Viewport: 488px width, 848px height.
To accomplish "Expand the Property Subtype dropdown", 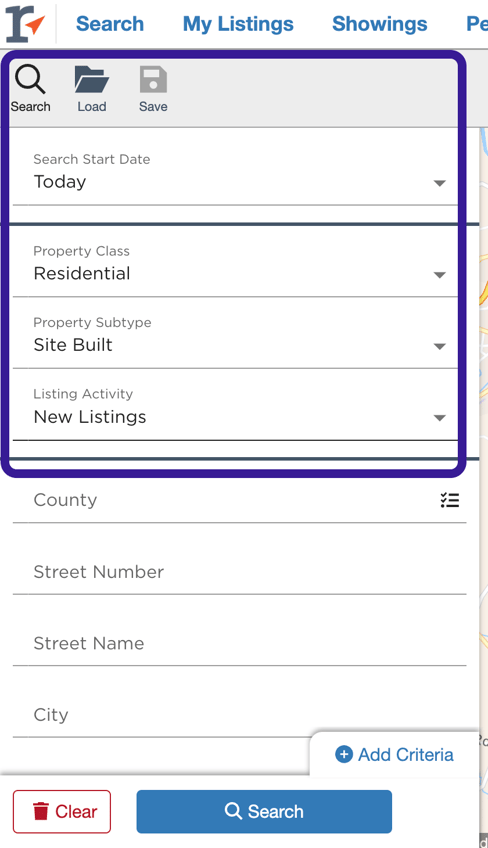I will click(235, 336).
